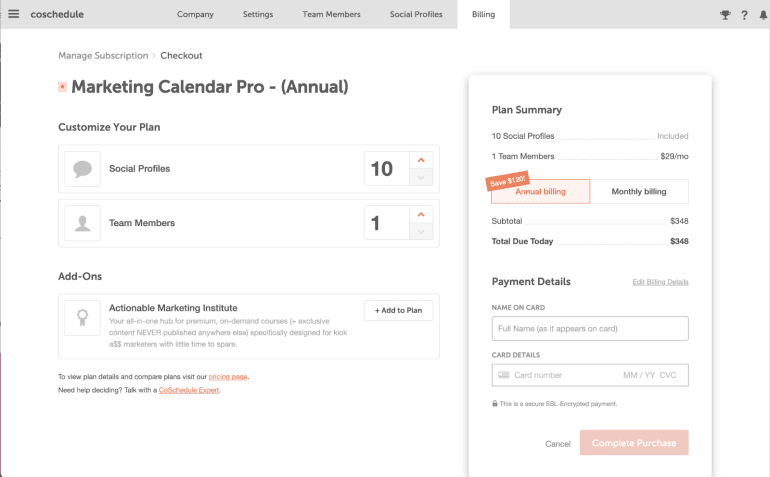The image size is (770, 477).
Task: Open the Edit Billing Details link
Action: pos(660,282)
